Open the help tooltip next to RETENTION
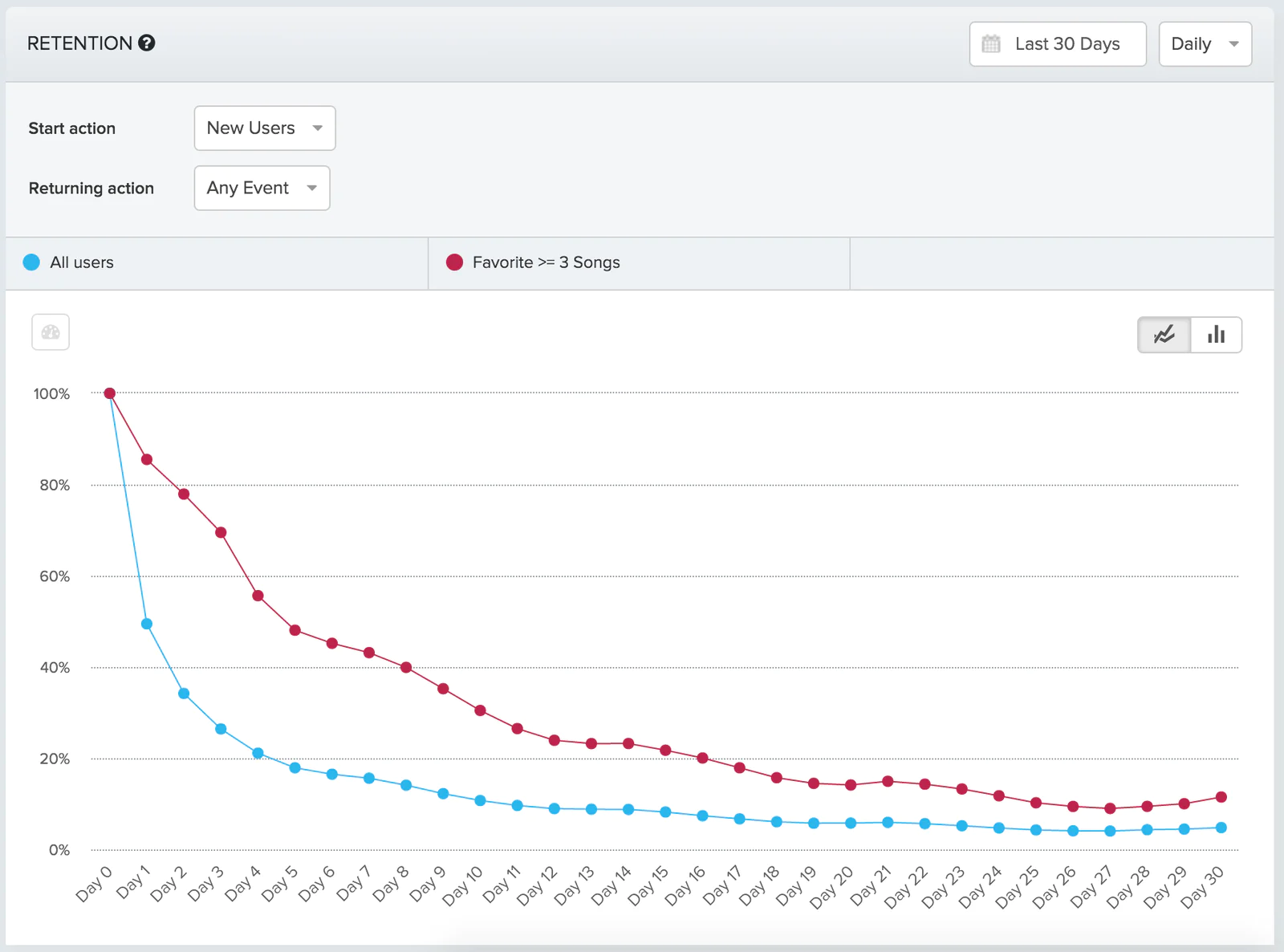Screen dimensions: 1284x952 coord(147,43)
